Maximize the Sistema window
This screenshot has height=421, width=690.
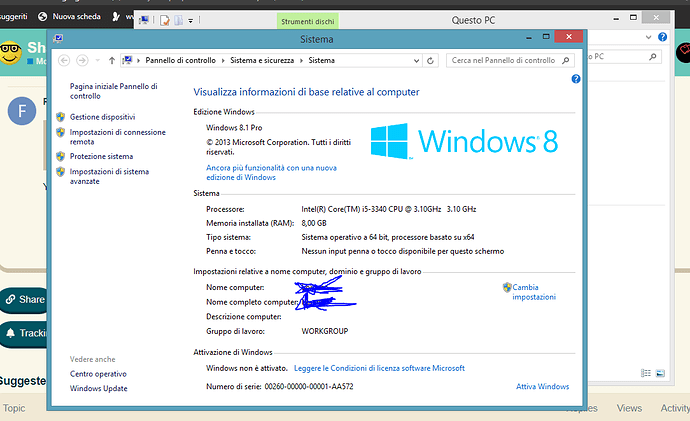(x=546, y=37)
